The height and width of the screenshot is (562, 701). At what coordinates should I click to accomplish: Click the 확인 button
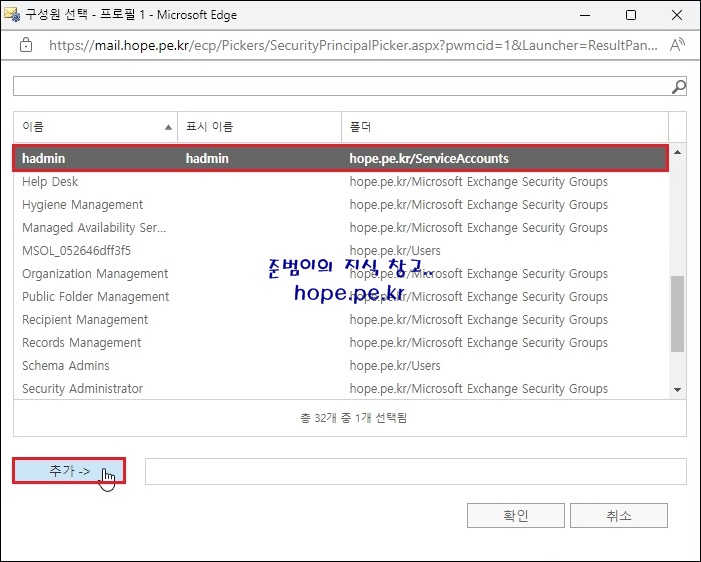coord(515,516)
